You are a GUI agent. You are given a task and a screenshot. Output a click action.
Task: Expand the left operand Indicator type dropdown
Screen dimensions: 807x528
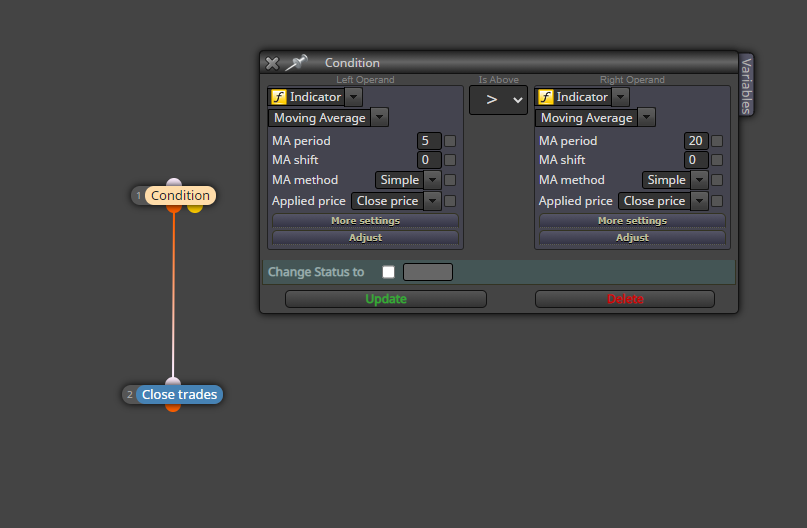tap(354, 97)
